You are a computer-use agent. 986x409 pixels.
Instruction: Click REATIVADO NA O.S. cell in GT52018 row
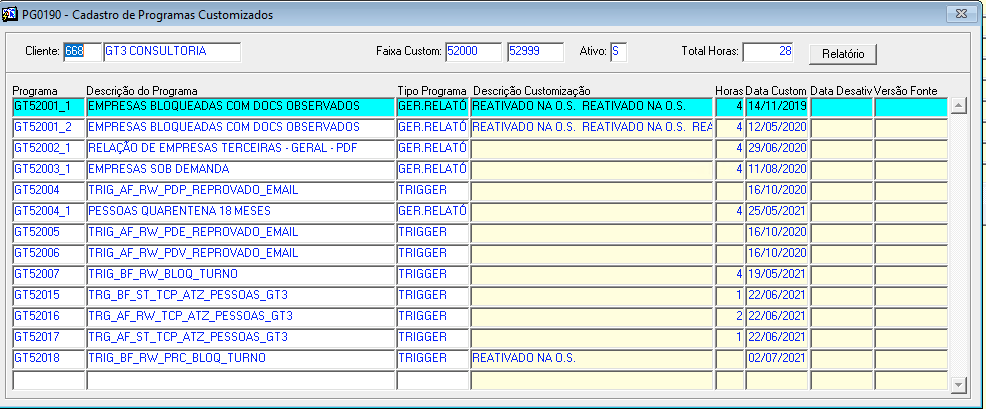click(x=592, y=359)
